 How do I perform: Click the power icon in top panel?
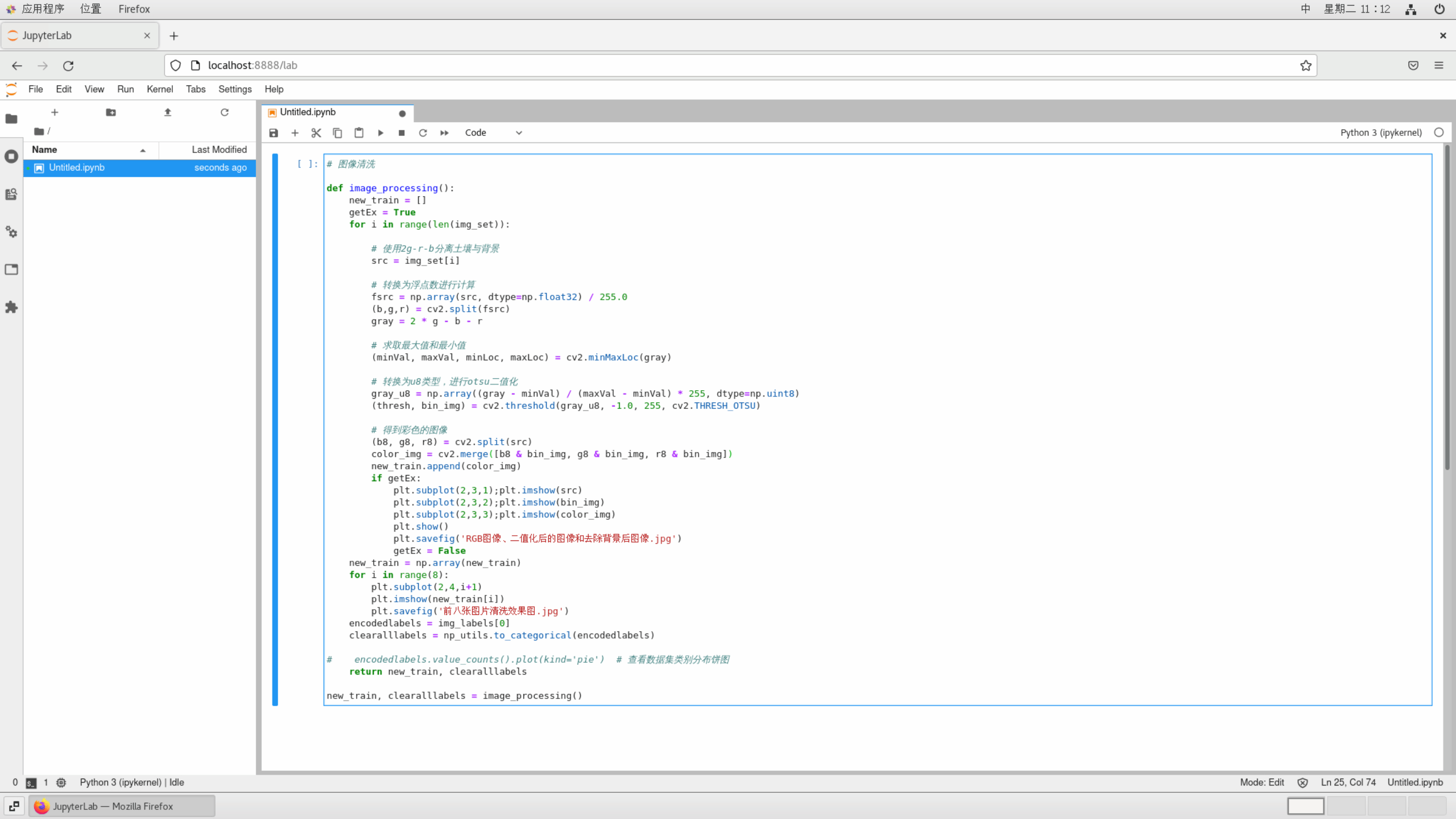1440,9
